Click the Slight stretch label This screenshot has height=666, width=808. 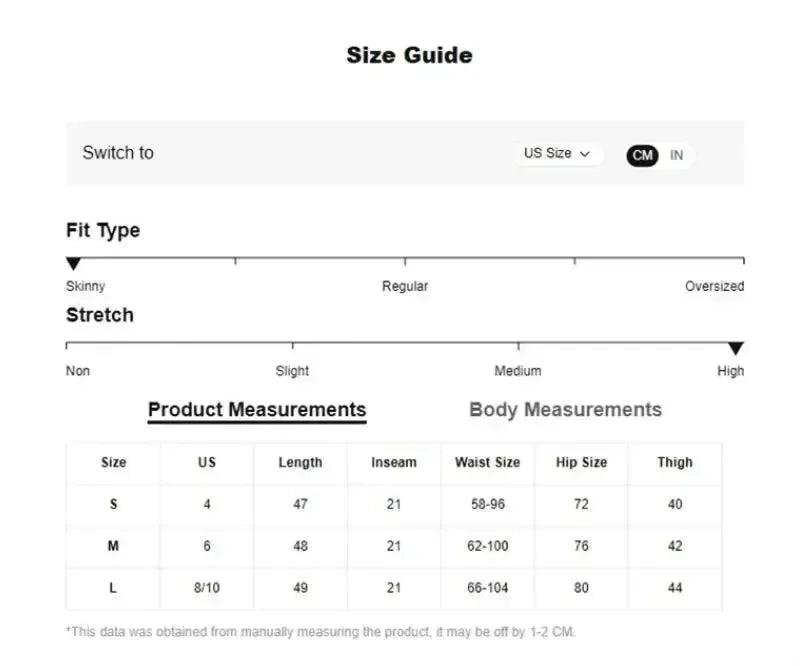click(292, 371)
